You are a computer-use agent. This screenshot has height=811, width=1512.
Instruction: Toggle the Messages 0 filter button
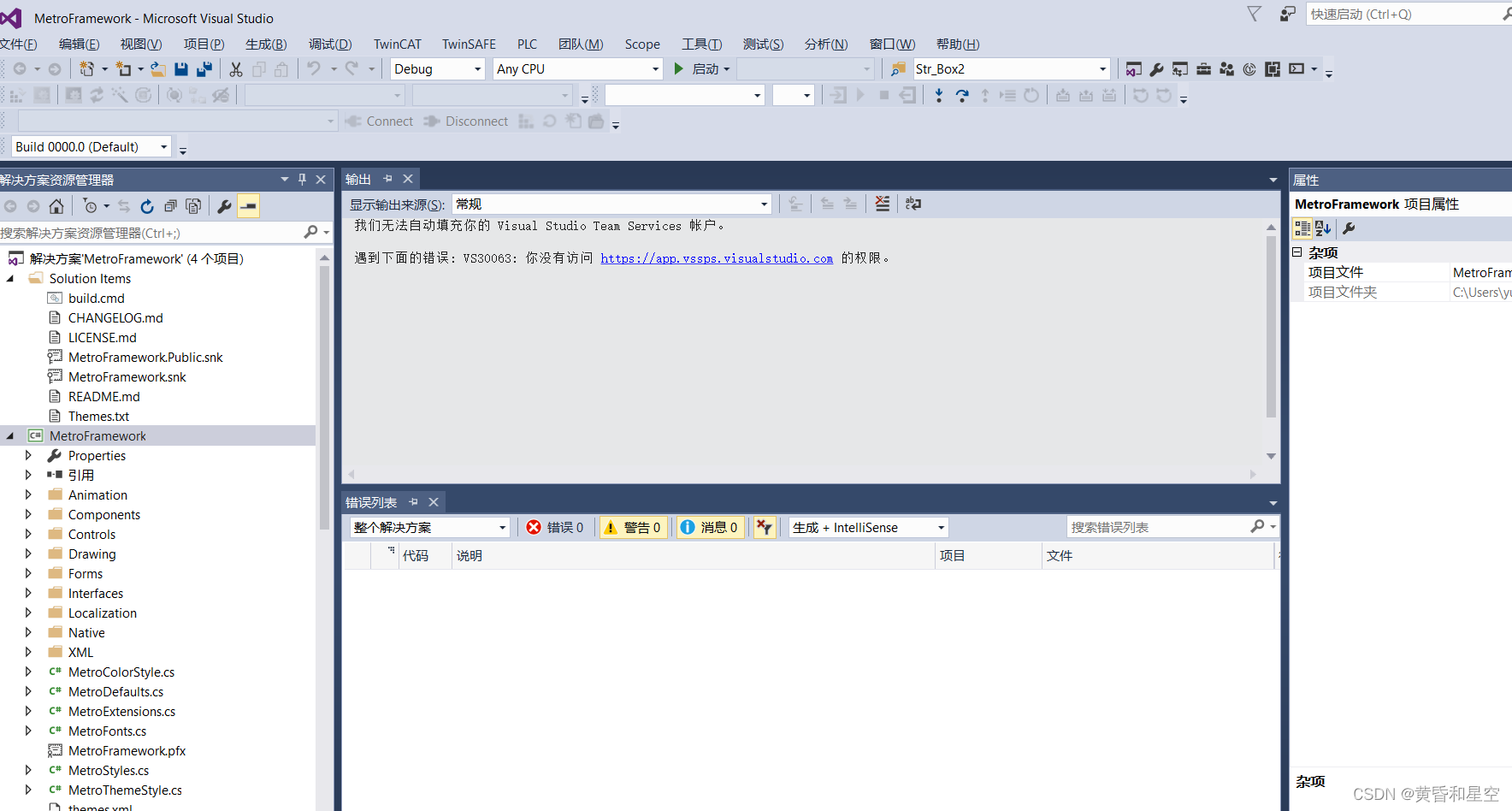tap(709, 528)
